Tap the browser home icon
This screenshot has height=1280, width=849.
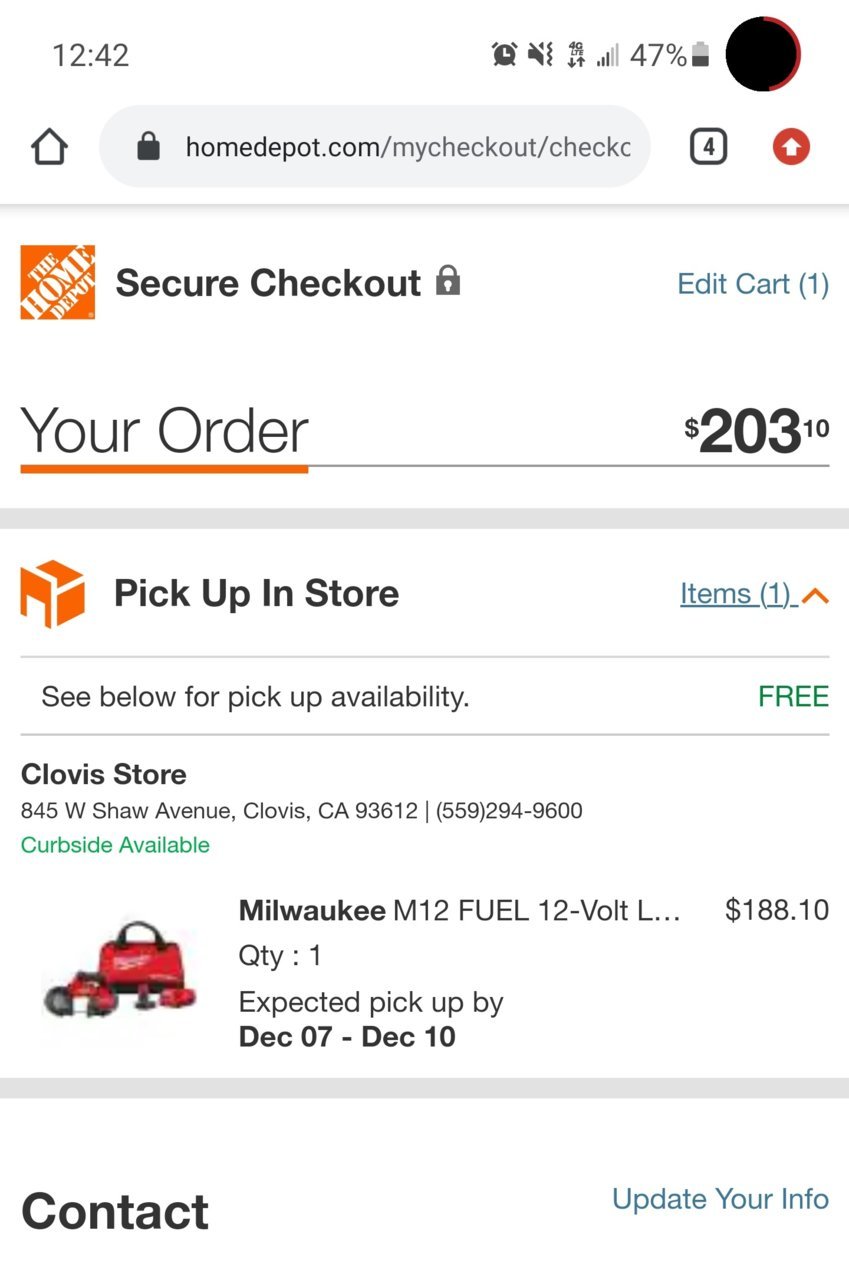[49, 148]
